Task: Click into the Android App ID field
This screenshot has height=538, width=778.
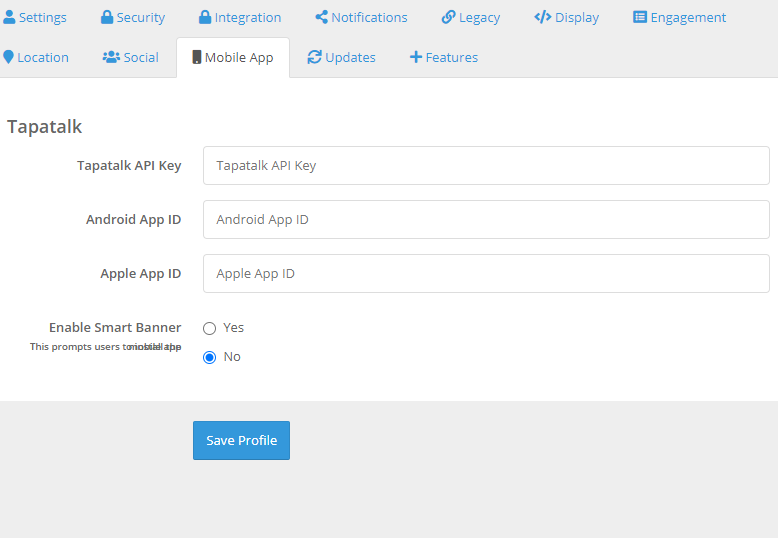Action: pyautogui.click(x=486, y=219)
